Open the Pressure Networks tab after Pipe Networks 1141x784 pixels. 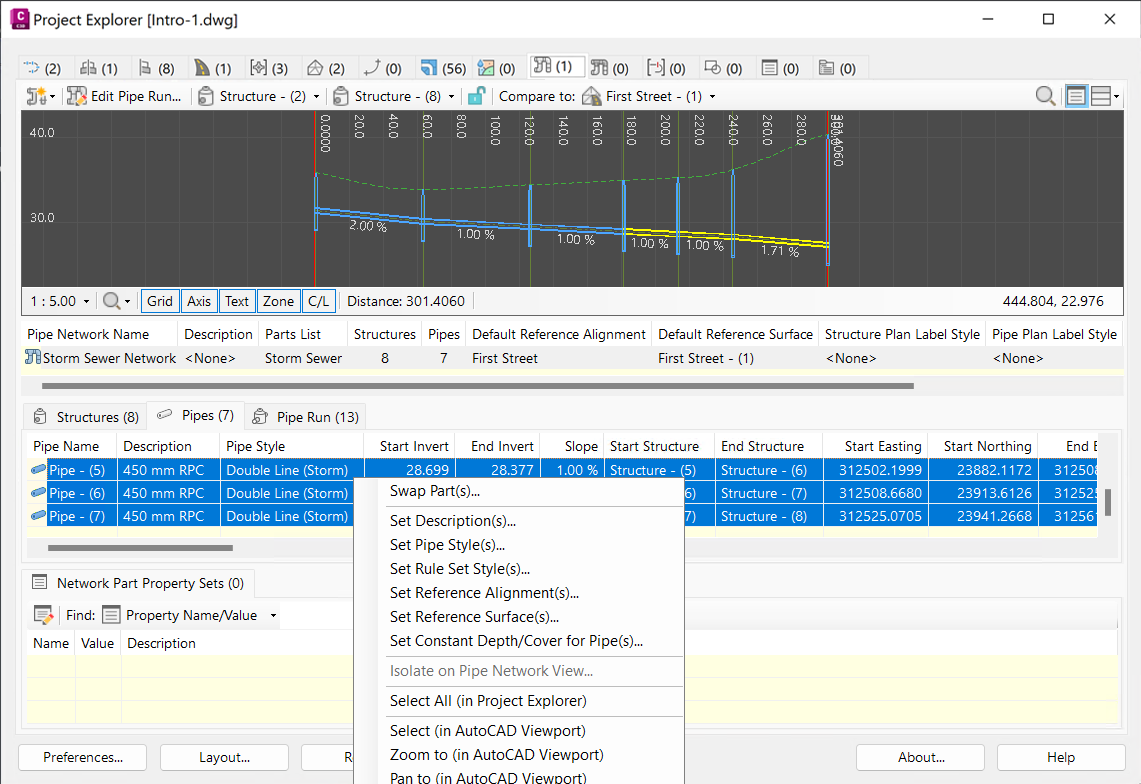(x=610, y=68)
